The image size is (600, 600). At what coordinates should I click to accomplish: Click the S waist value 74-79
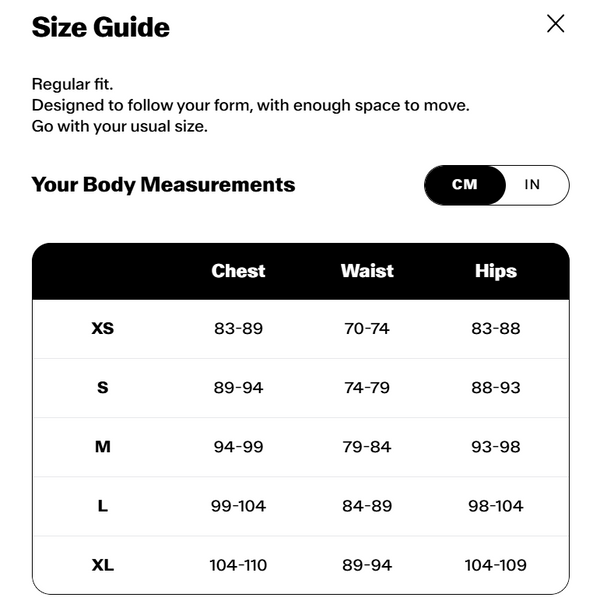(367, 387)
